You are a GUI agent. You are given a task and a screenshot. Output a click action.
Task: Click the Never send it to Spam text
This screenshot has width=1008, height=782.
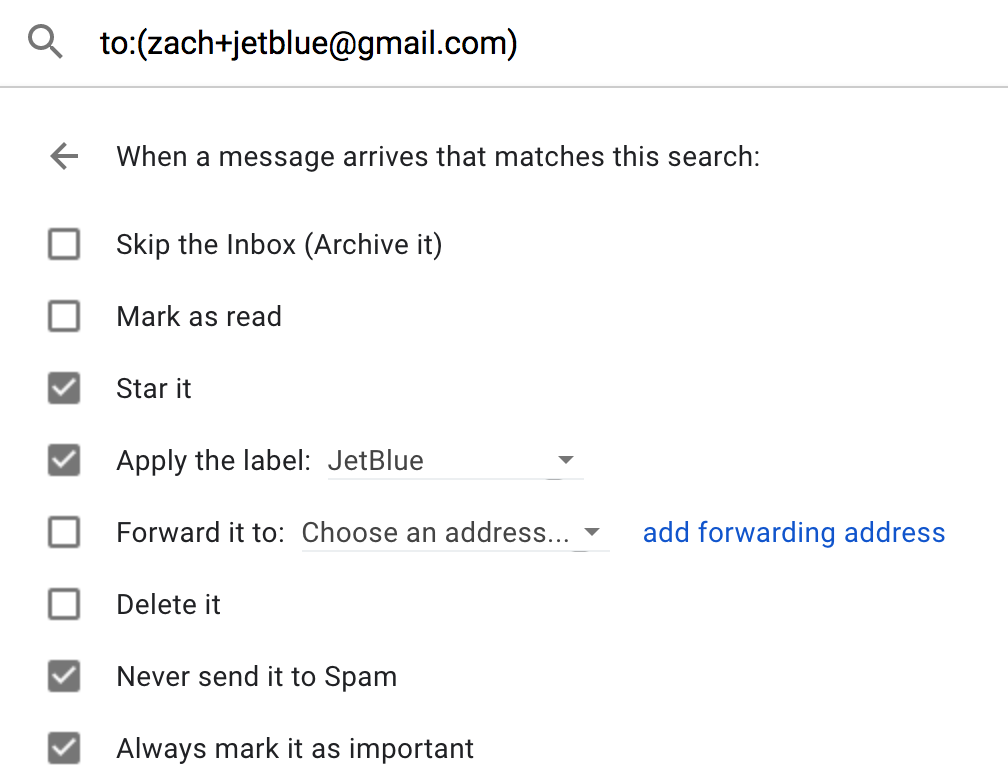coord(256,677)
